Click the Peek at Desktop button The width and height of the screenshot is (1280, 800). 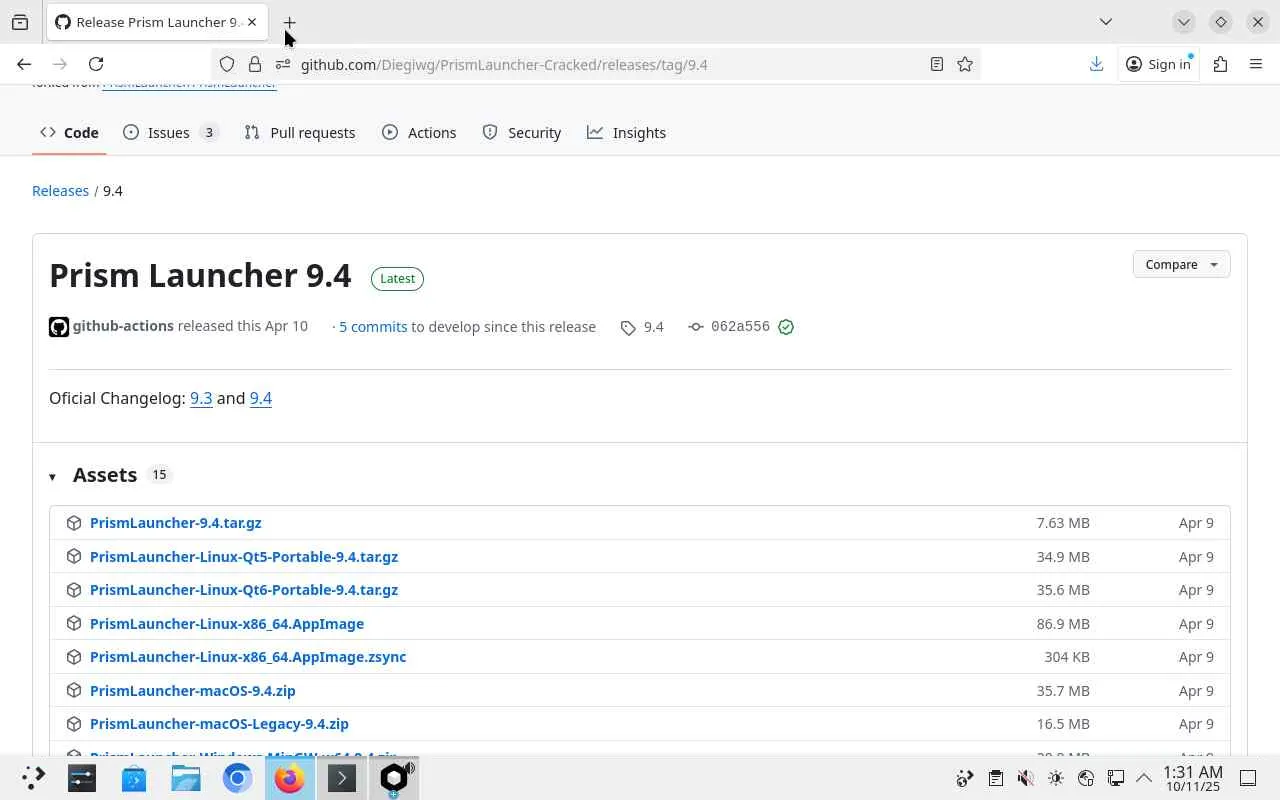click(1248, 778)
